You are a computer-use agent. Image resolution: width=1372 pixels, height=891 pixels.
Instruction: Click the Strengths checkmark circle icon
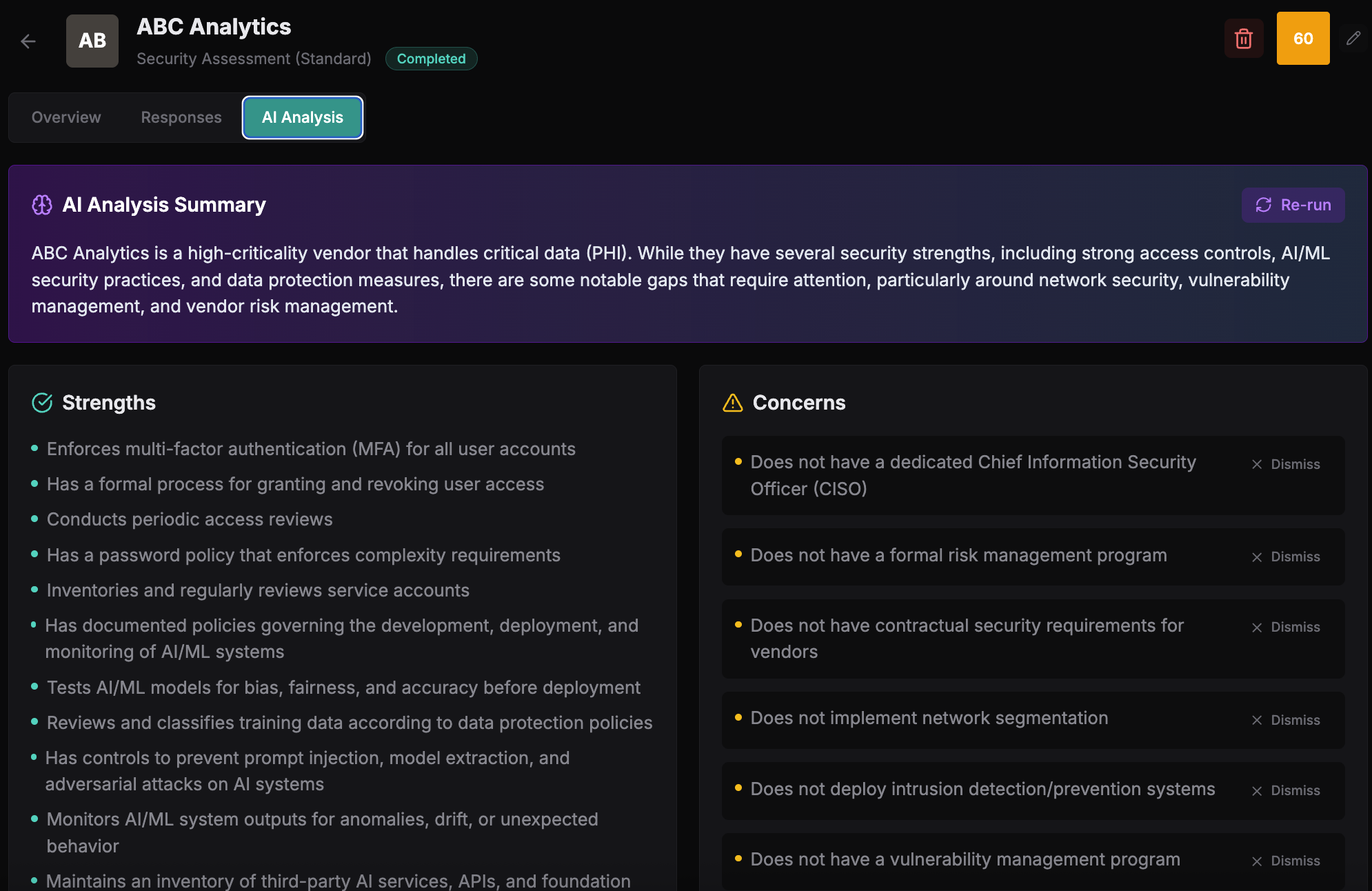pyautogui.click(x=42, y=403)
